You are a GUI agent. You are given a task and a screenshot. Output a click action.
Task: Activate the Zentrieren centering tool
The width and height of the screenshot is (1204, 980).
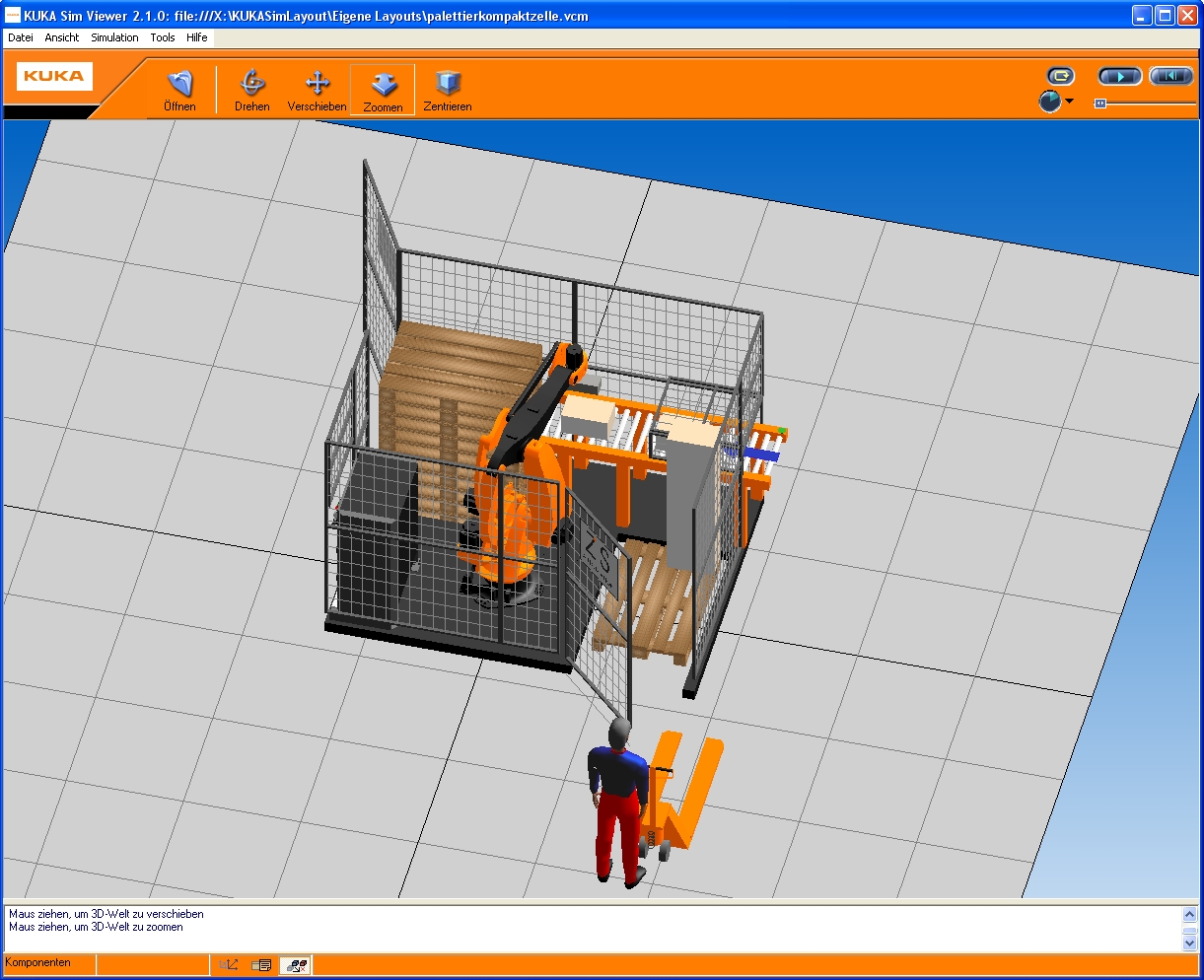pyautogui.click(x=448, y=87)
